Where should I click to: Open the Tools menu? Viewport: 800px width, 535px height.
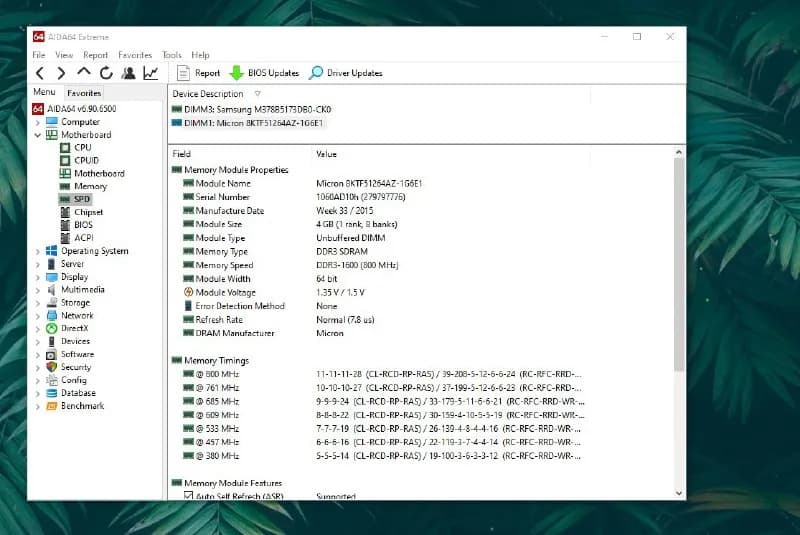171,55
